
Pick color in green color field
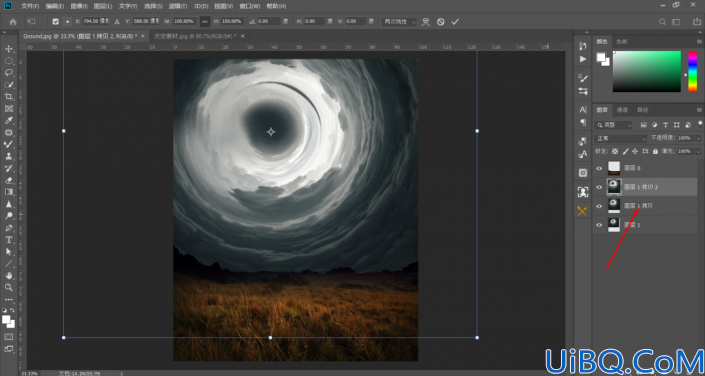(647, 72)
